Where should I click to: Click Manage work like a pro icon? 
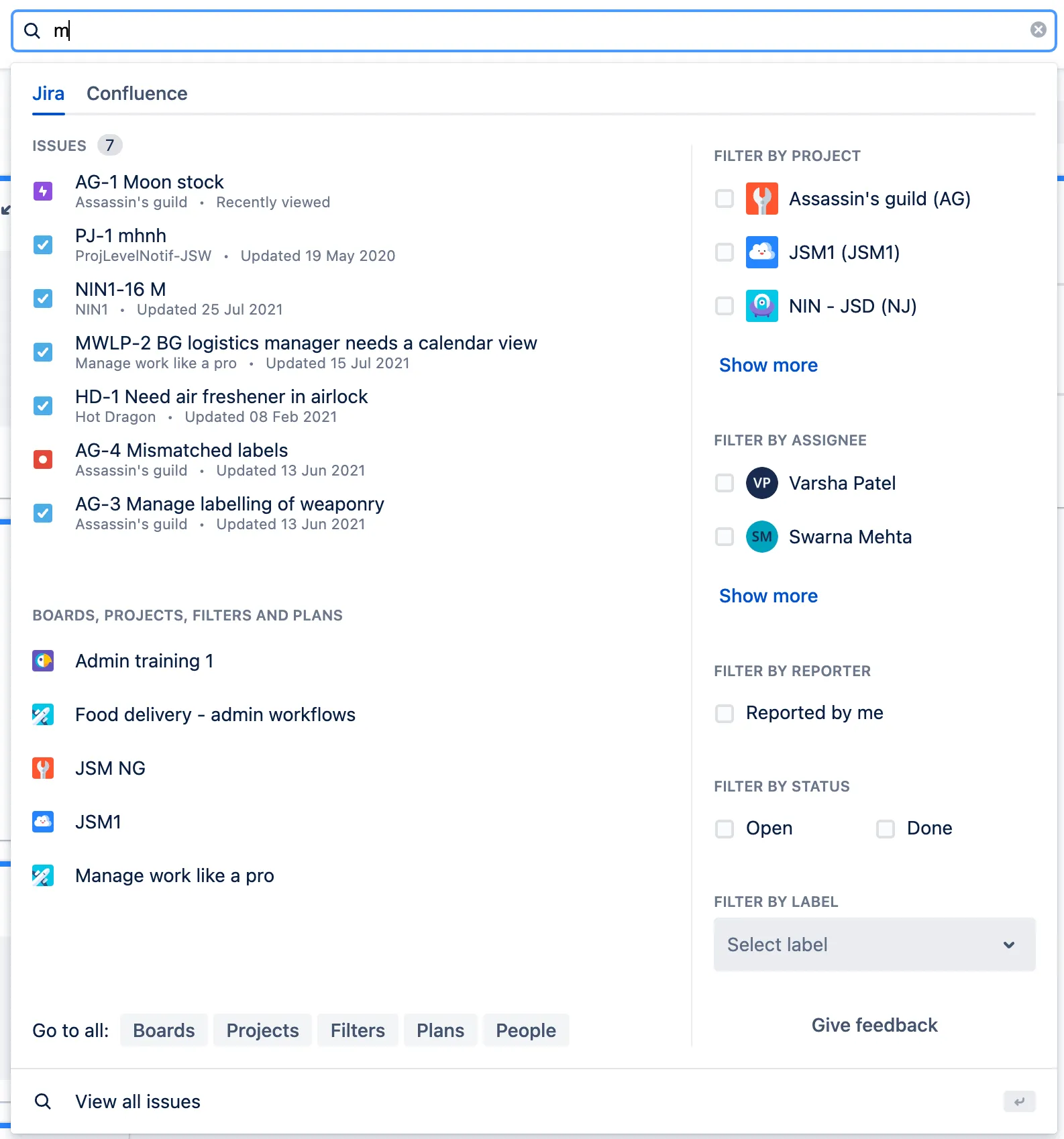43,875
